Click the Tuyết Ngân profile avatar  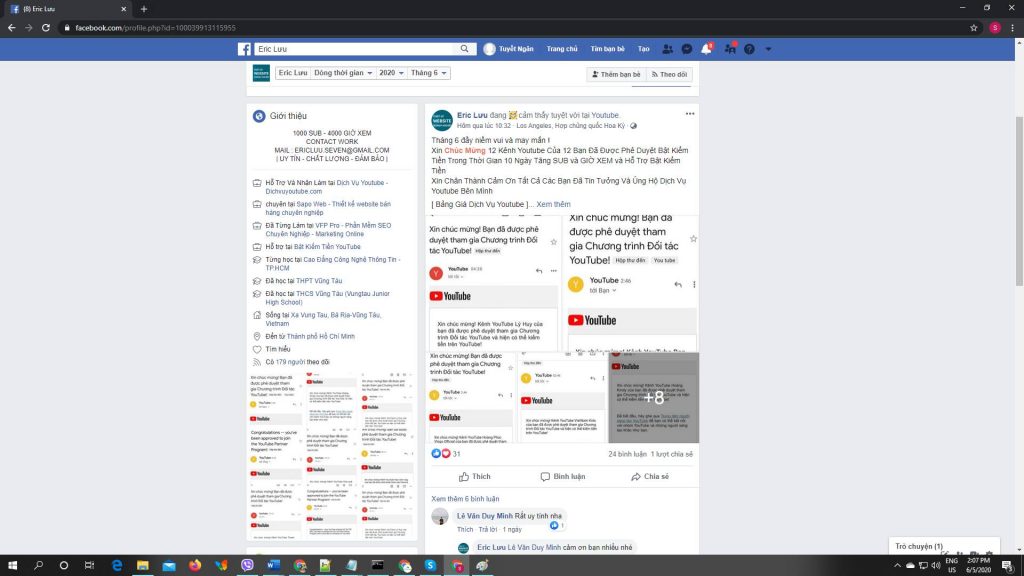pyautogui.click(x=489, y=49)
